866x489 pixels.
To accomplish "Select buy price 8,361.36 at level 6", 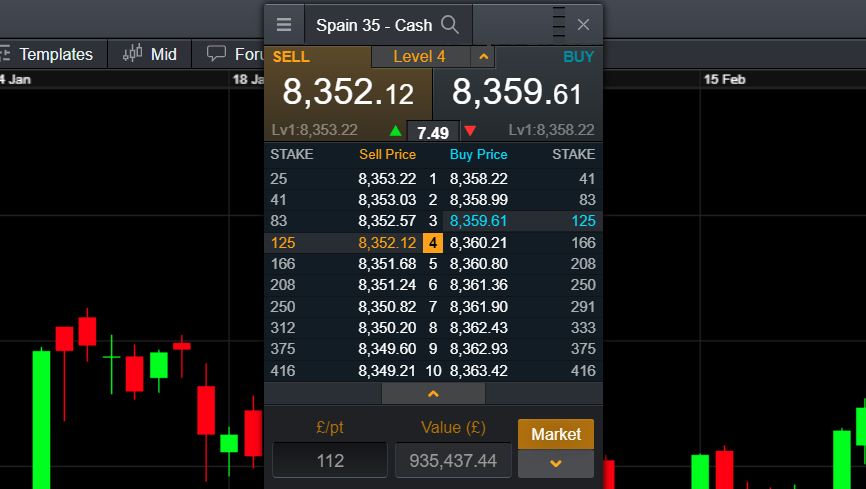I will tap(479, 285).
